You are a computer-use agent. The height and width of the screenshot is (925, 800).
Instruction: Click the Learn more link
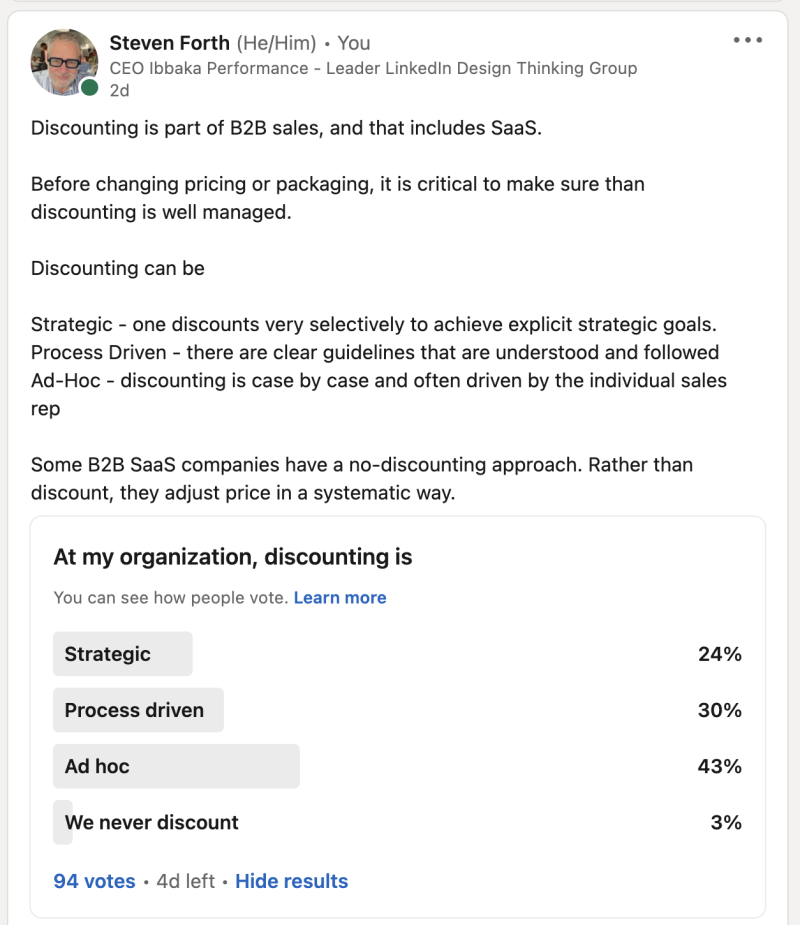340,597
